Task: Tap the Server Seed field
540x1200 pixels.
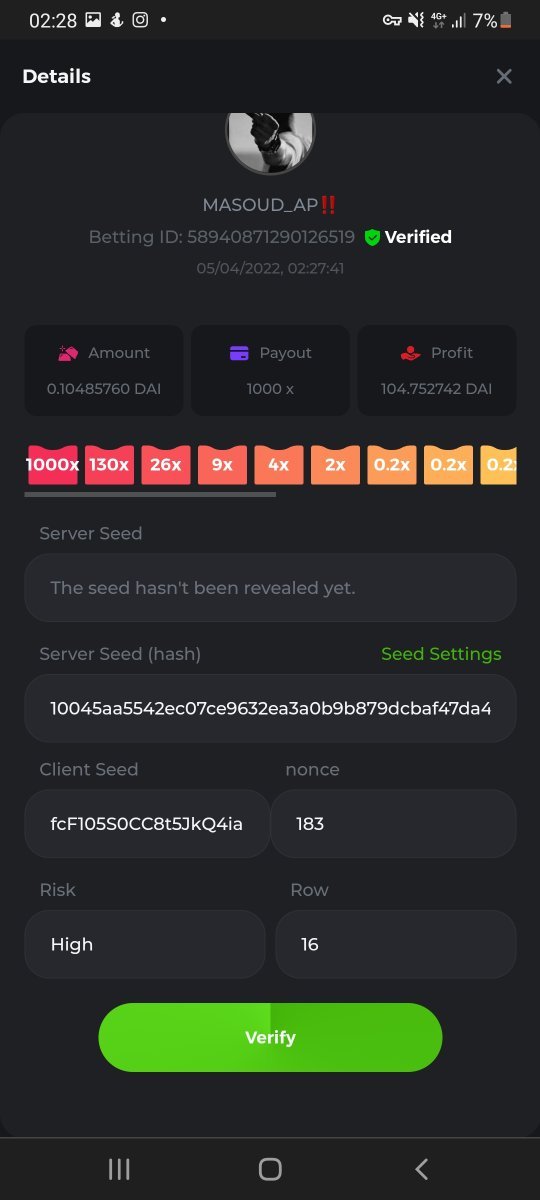Action: (270, 588)
